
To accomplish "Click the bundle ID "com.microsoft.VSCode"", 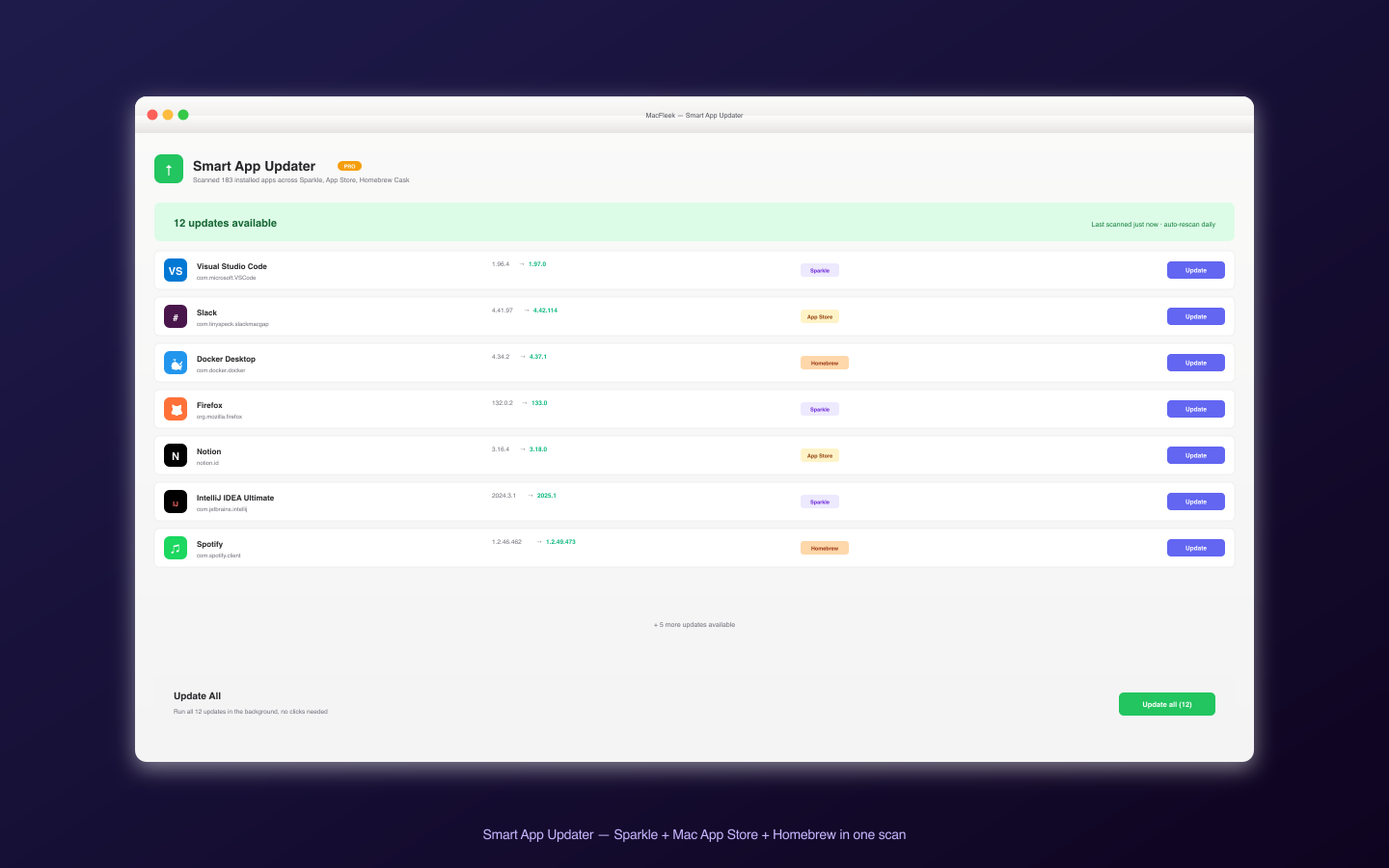I will [227, 278].
